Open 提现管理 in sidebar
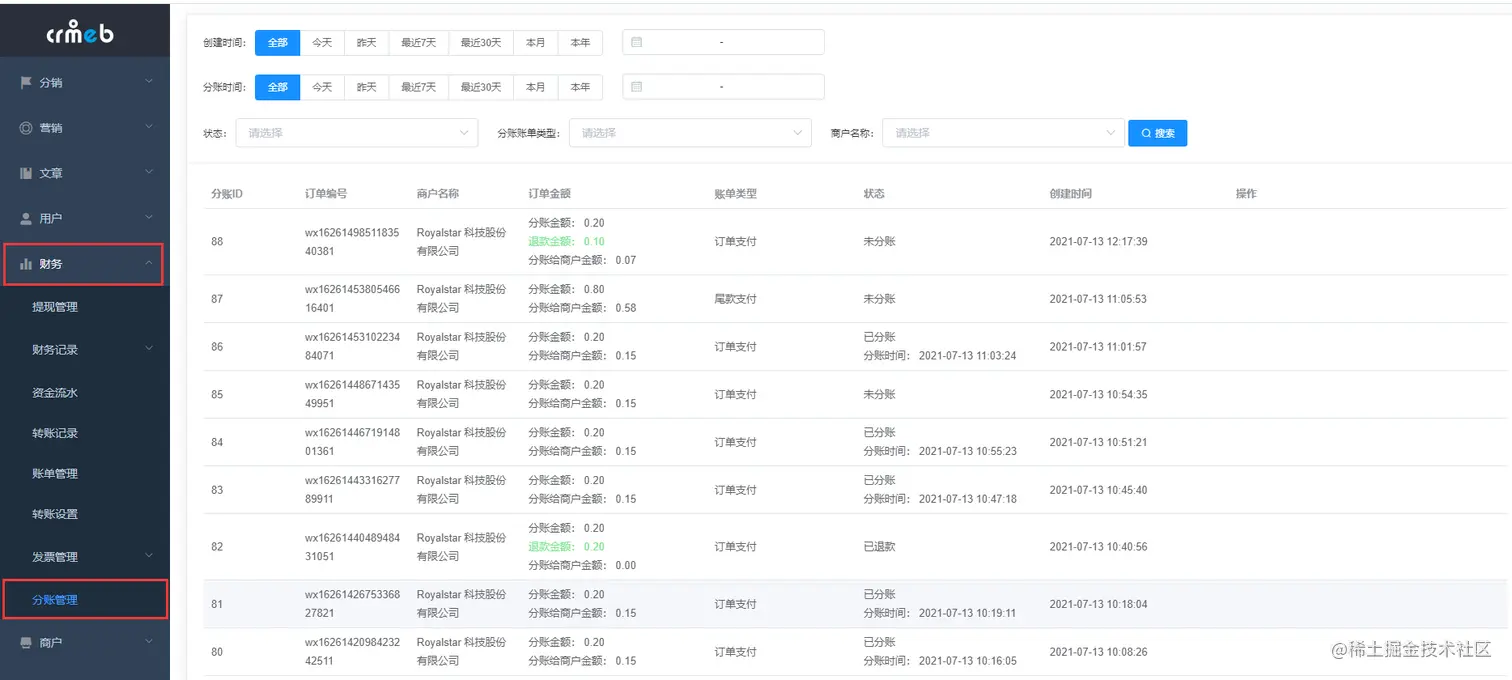This screenshot has height=680, width=1512. [x=55, y=307]
